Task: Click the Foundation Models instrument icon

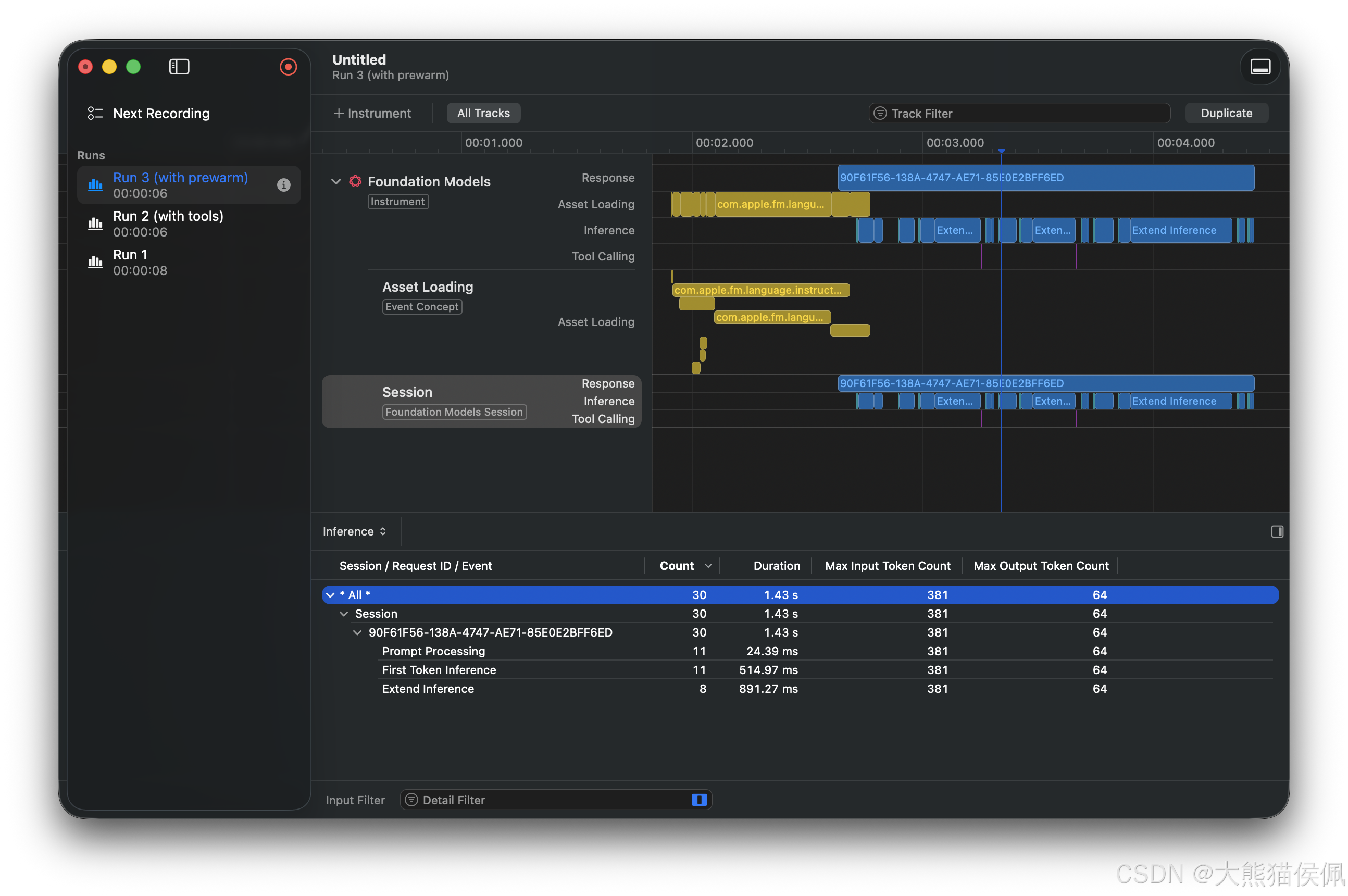Action: point(355,181)
